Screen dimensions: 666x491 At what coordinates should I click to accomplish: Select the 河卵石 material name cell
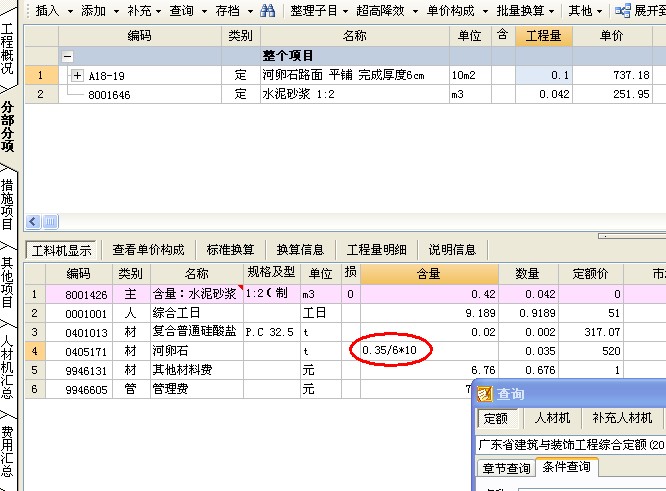[197, 351]
